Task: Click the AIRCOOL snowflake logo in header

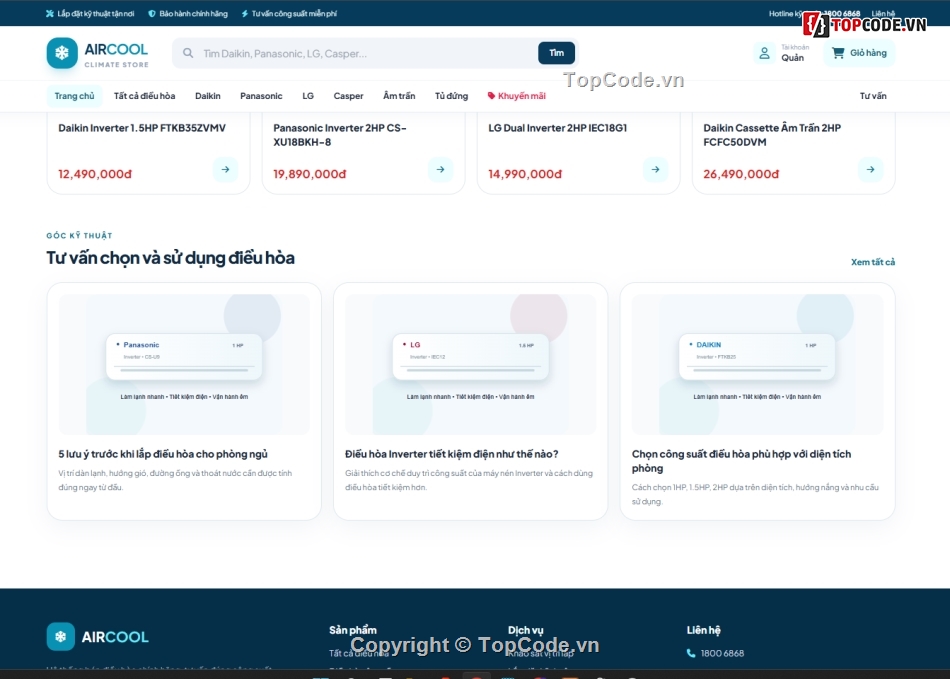Action: click(x=62, y=53)
